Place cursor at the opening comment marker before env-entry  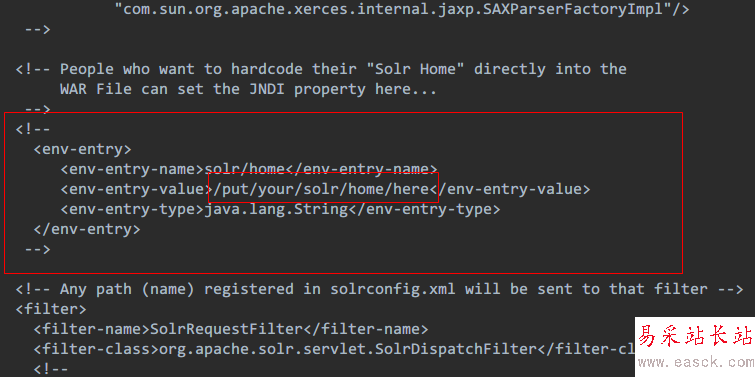click(x=33, y=129)
